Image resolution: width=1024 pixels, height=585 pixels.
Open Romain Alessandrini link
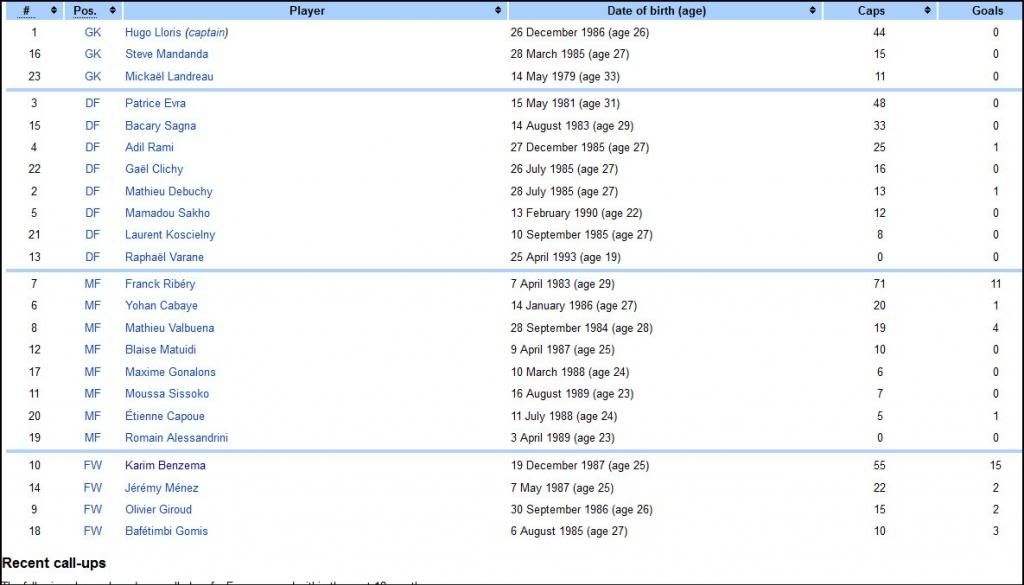pyautogui.click(x=176, y=438)
